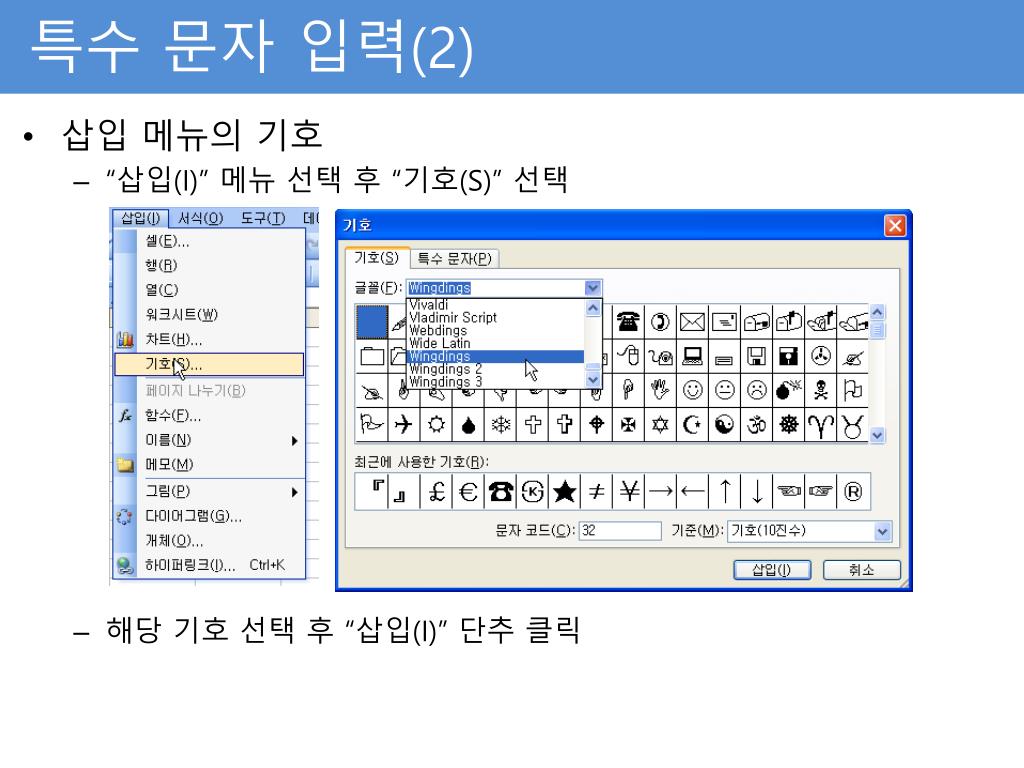Open the 서식(O) menu

coord(200,218)
